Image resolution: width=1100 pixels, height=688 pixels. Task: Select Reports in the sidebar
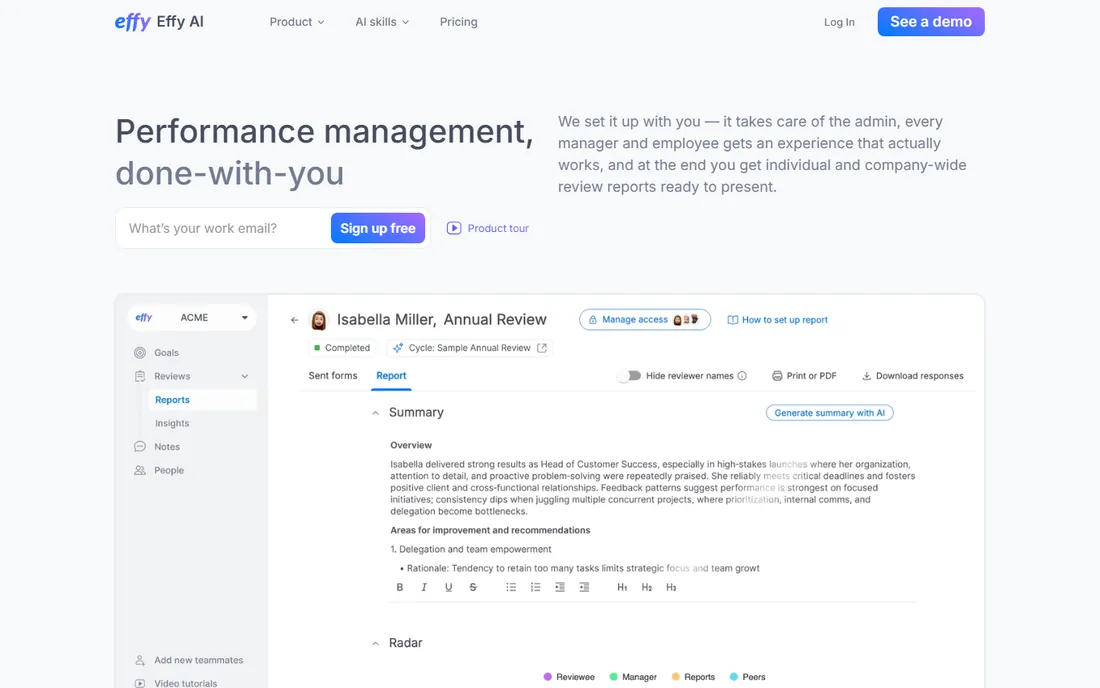(202, 400)
